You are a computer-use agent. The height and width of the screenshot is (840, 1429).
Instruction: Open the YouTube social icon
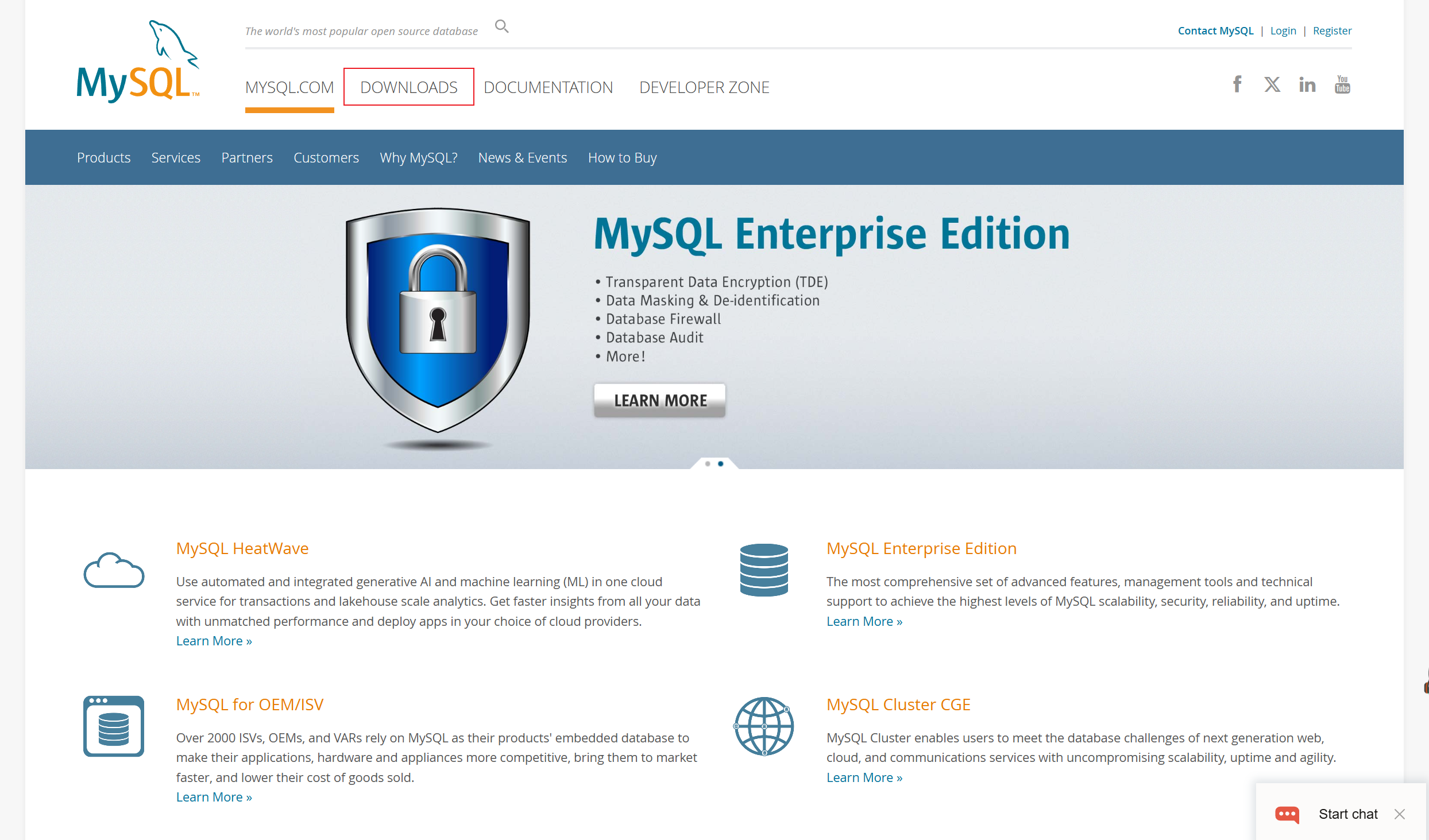click(x=1342, y=84)
